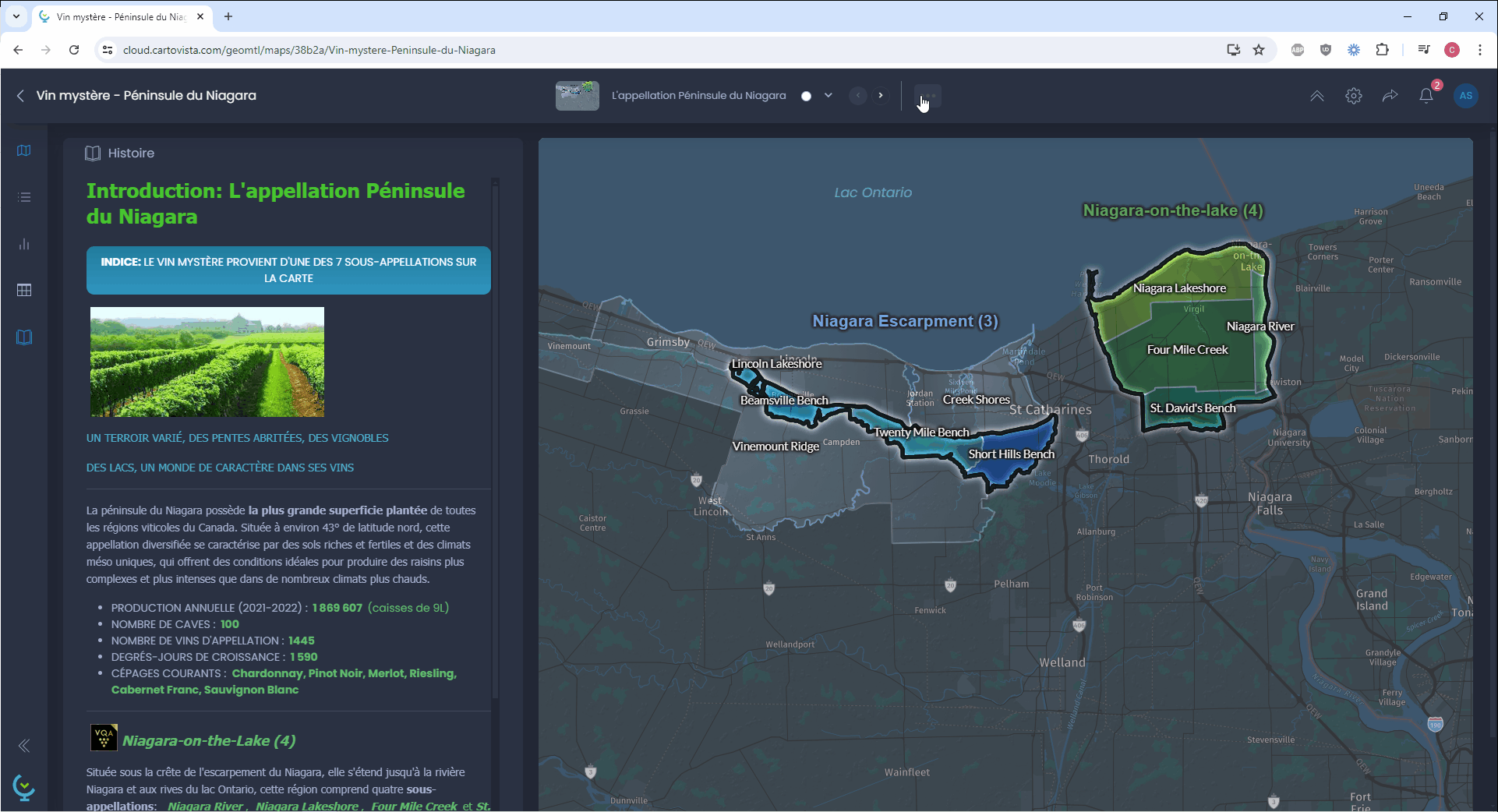Open the map settings gear
Viewport: 1498px width, 812px height.
tap(1354, 96)
